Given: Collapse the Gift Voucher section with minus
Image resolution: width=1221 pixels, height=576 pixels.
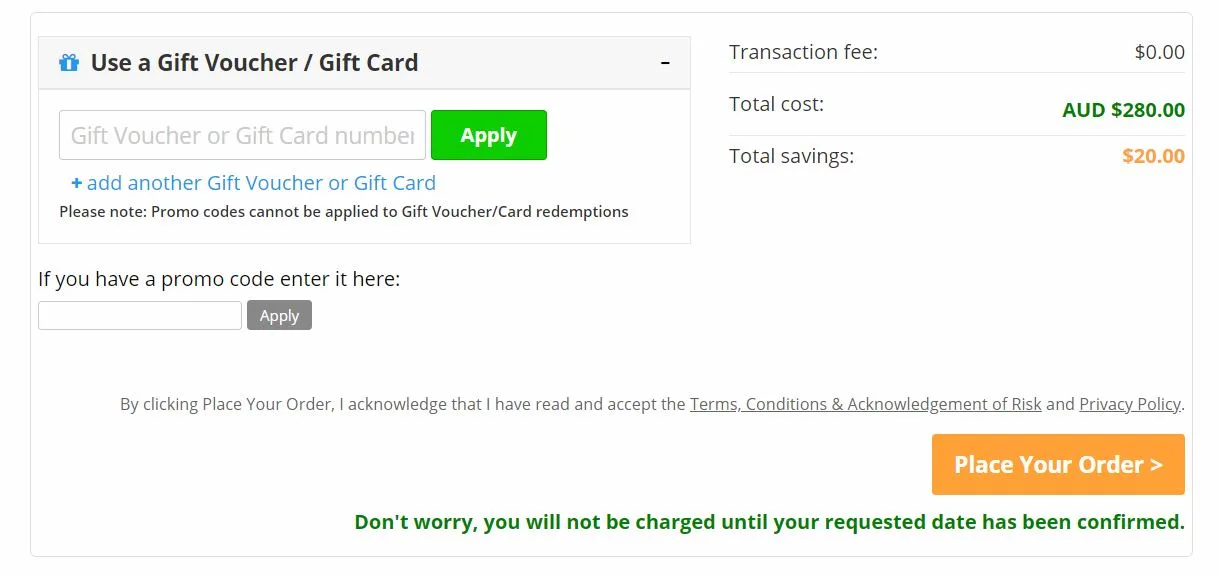Looking at the screenshot, I should [x=665, y=63].
